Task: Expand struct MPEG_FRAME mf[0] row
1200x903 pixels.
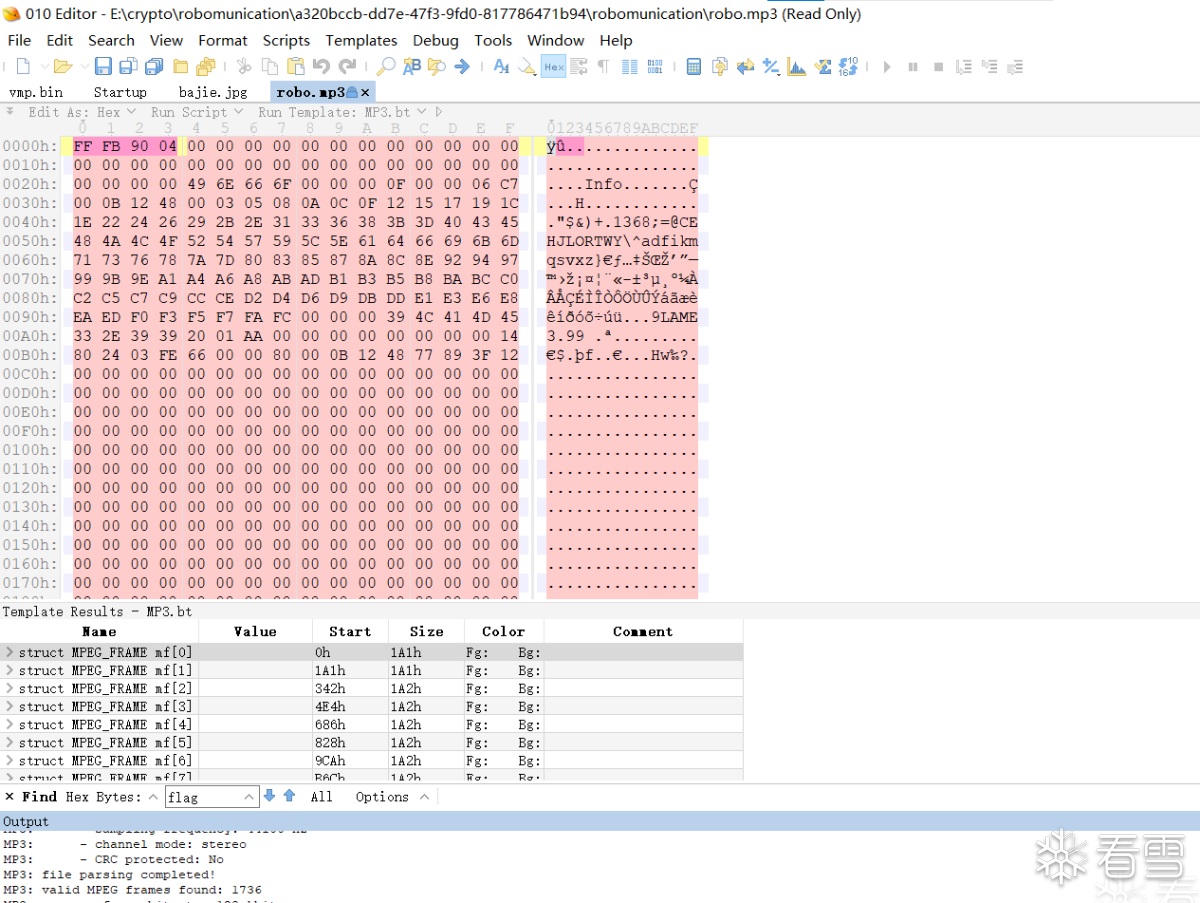Action: [9, 652]
